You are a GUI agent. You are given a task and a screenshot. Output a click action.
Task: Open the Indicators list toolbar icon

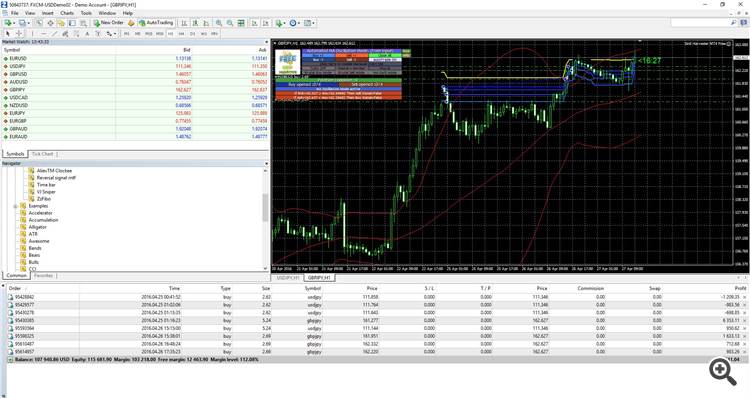279,23
